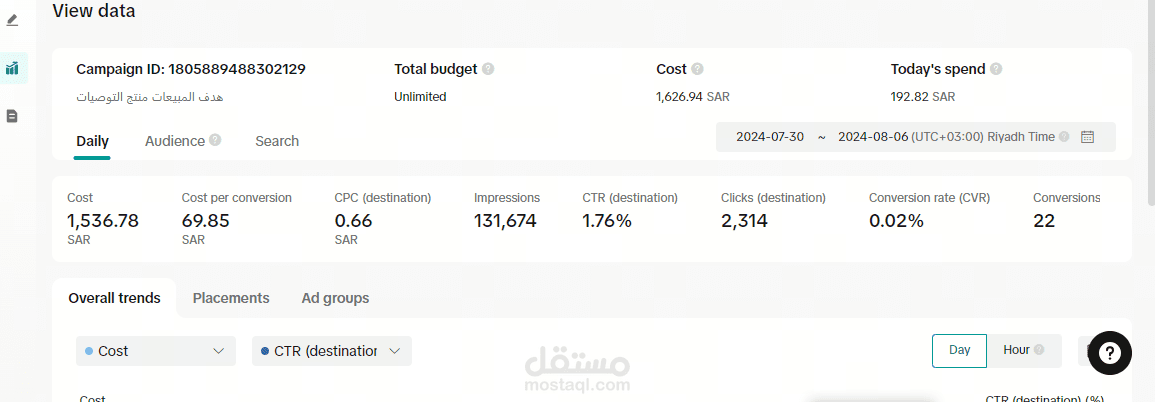
Task: Open the calendar icon in date range
Action: tap(1088, 137)
